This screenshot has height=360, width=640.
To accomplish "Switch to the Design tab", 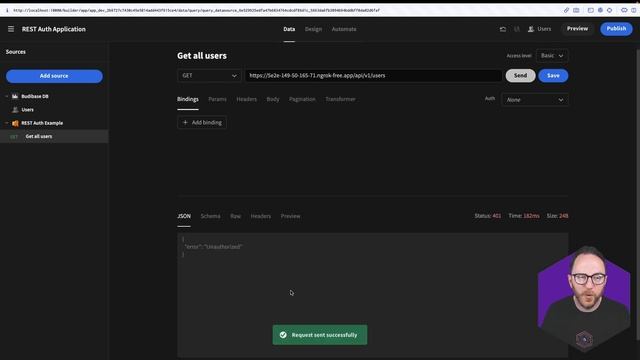I will [313, 29].
